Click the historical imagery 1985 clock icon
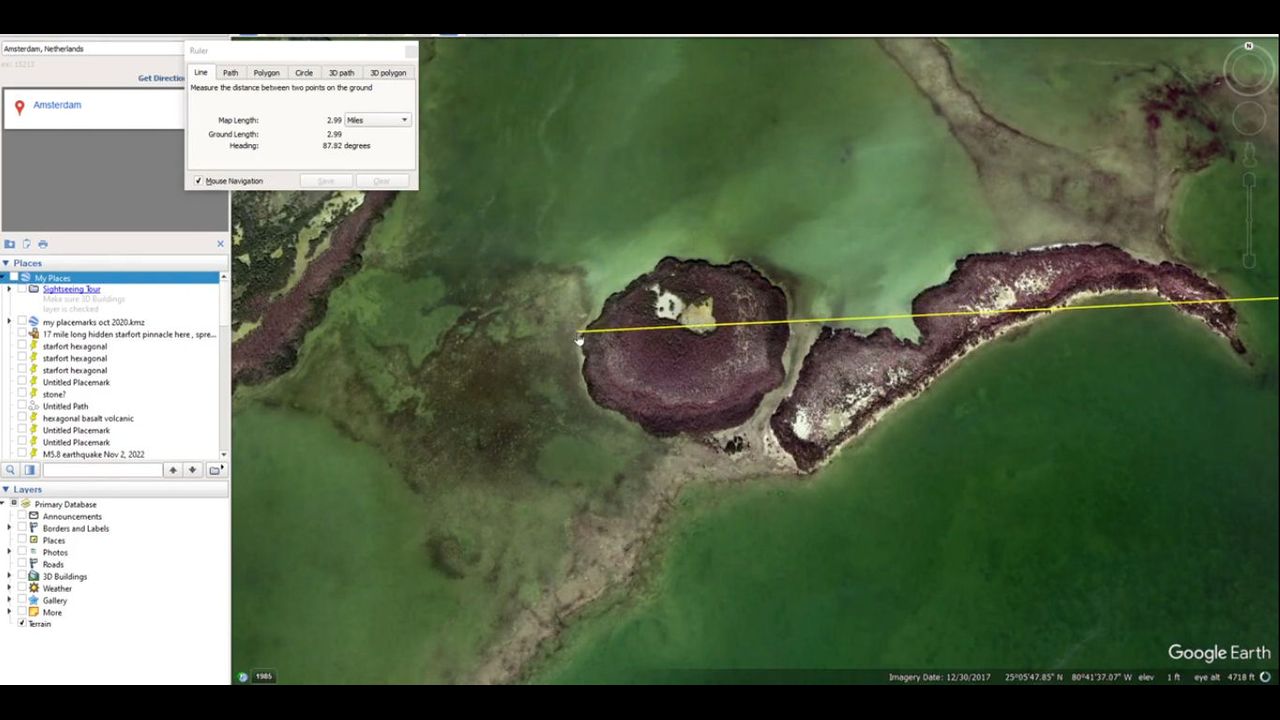The height and width of the screenshot is (720, 1280). (x=243, y=677)
